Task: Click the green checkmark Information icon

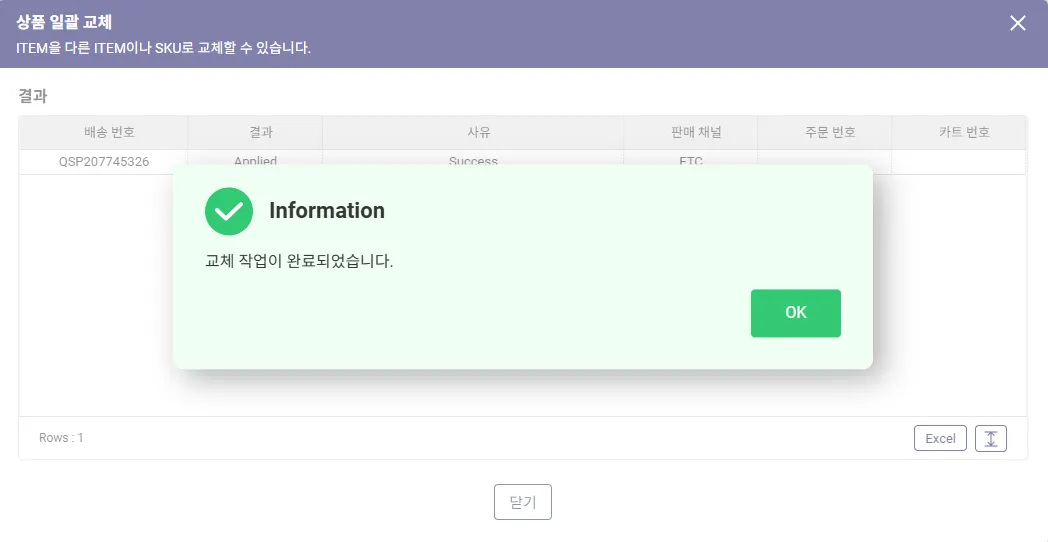Action: click(x=229, y=211)
